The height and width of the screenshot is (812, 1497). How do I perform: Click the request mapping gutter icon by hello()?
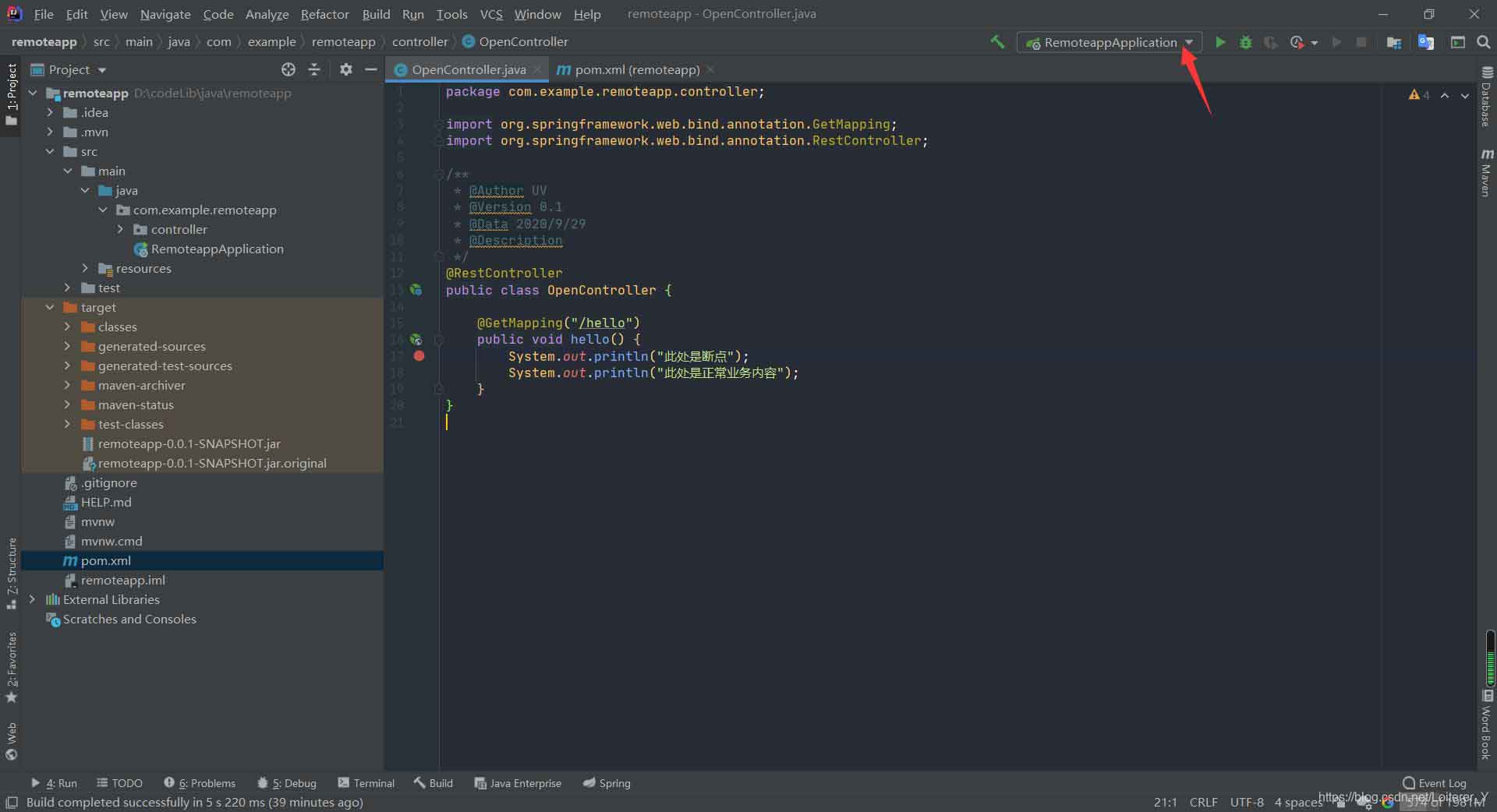click(416, 340)
